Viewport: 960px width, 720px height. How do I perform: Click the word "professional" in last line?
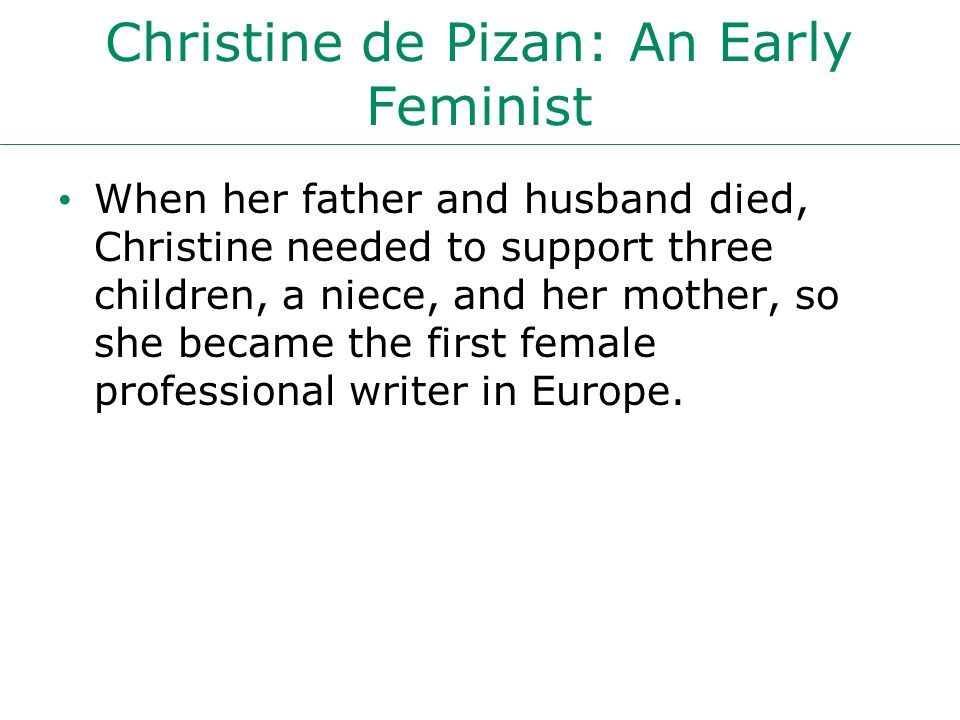(214, 394)
